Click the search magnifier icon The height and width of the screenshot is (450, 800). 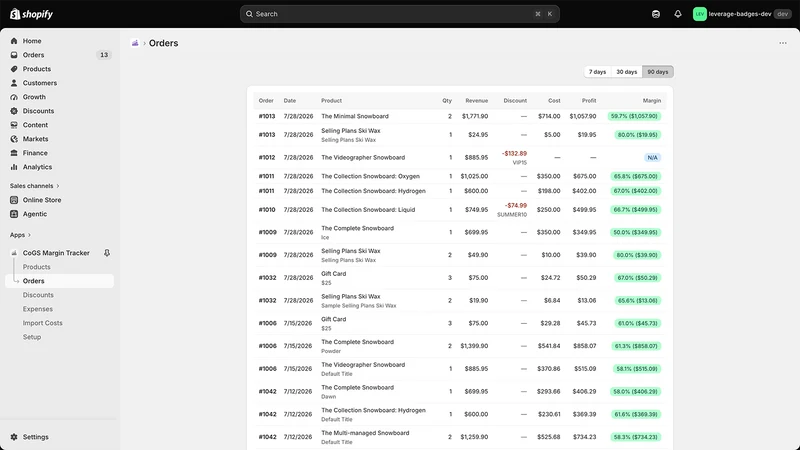point(249,14)
